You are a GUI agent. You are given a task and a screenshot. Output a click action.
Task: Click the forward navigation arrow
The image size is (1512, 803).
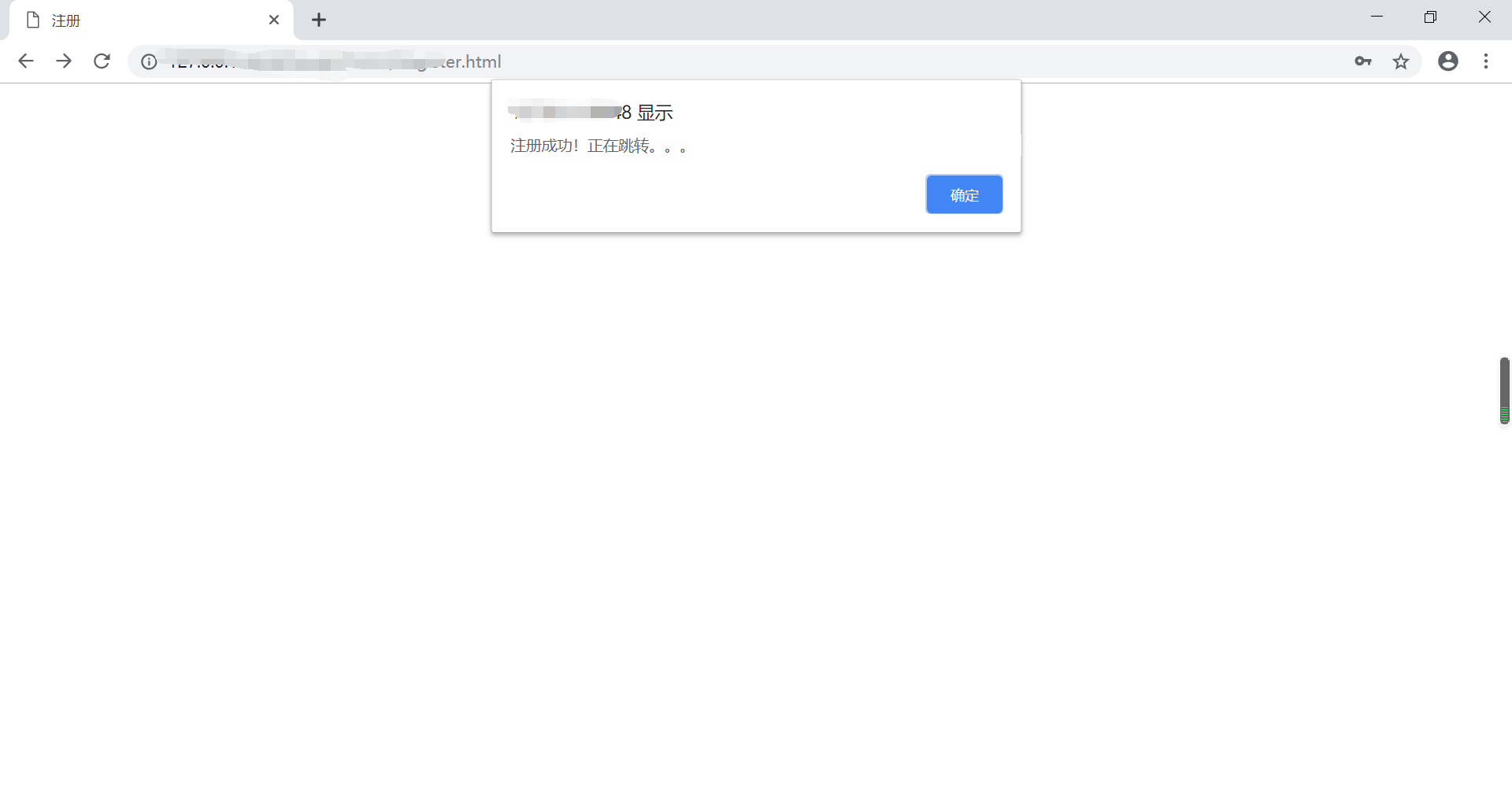[x=64, y=61]
